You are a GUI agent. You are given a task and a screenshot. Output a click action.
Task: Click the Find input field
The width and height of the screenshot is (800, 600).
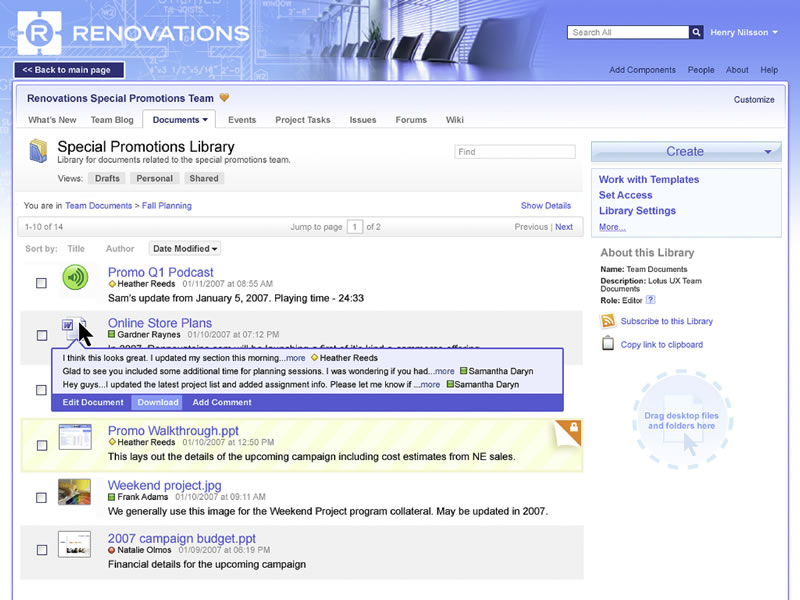pyautogui.click(x=515, y=152)
